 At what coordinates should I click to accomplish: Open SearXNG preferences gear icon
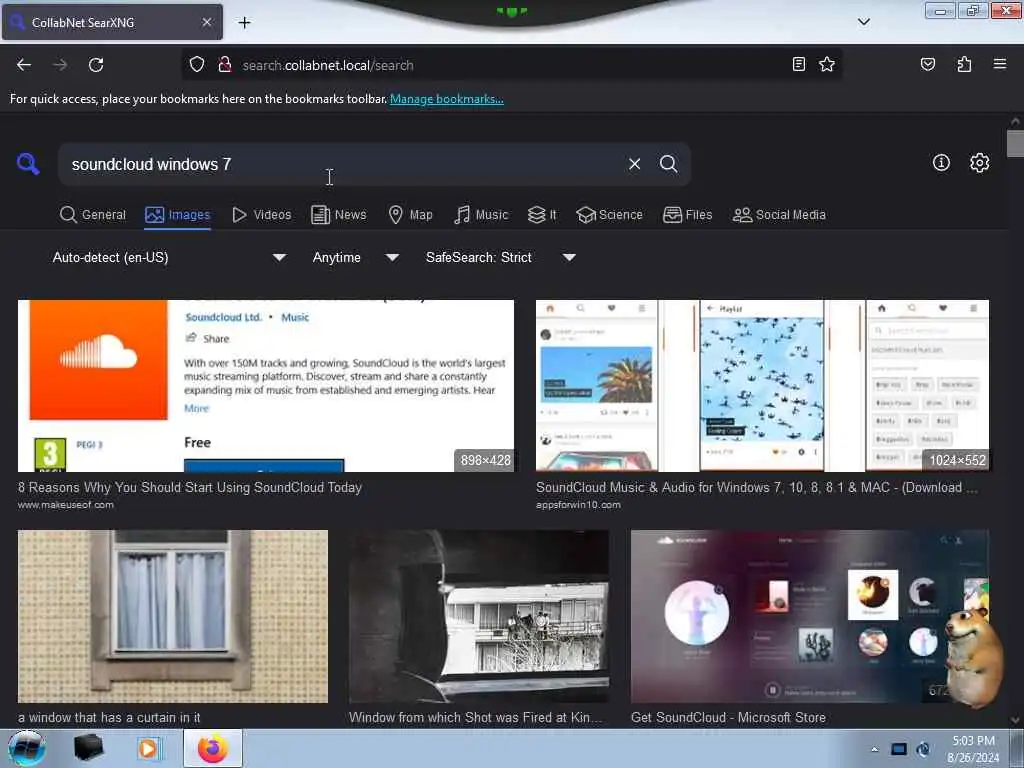(979, 163)
